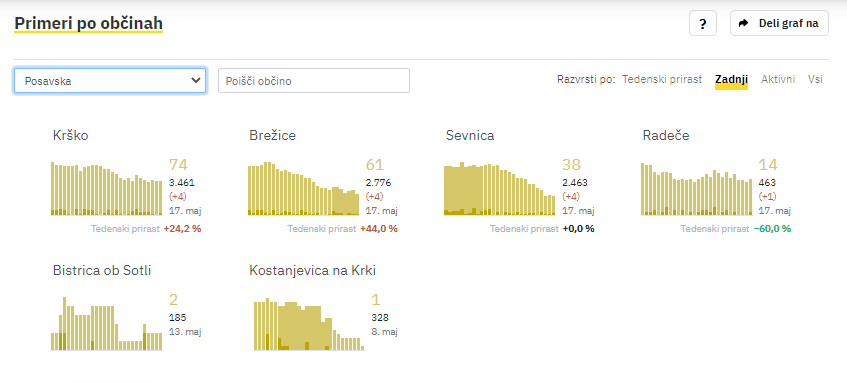This screenshot has height=383, width=847.
Task: Click the Sevnica cases chart
Action: 500,188
